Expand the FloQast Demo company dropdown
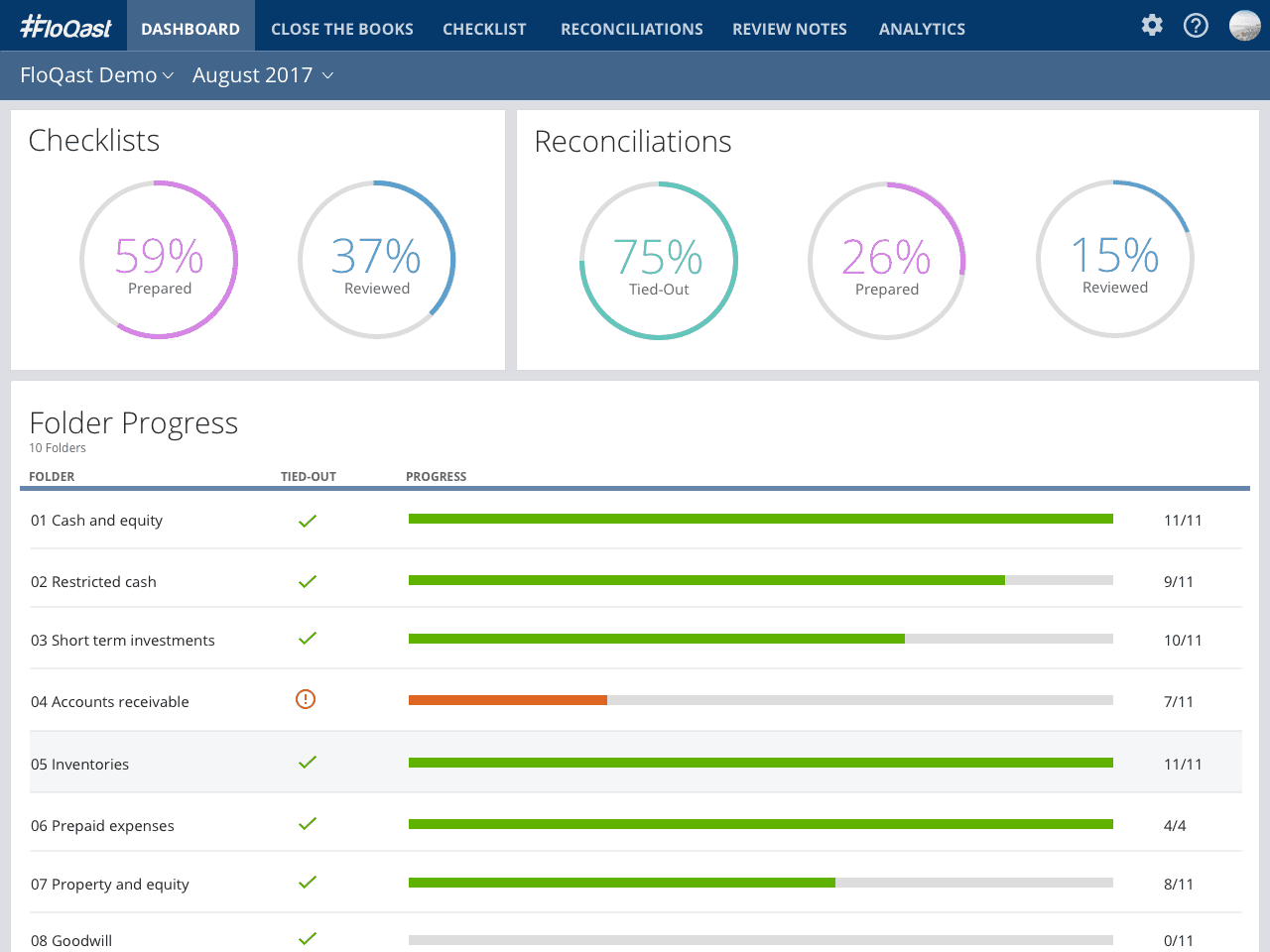 click(96, 75)
